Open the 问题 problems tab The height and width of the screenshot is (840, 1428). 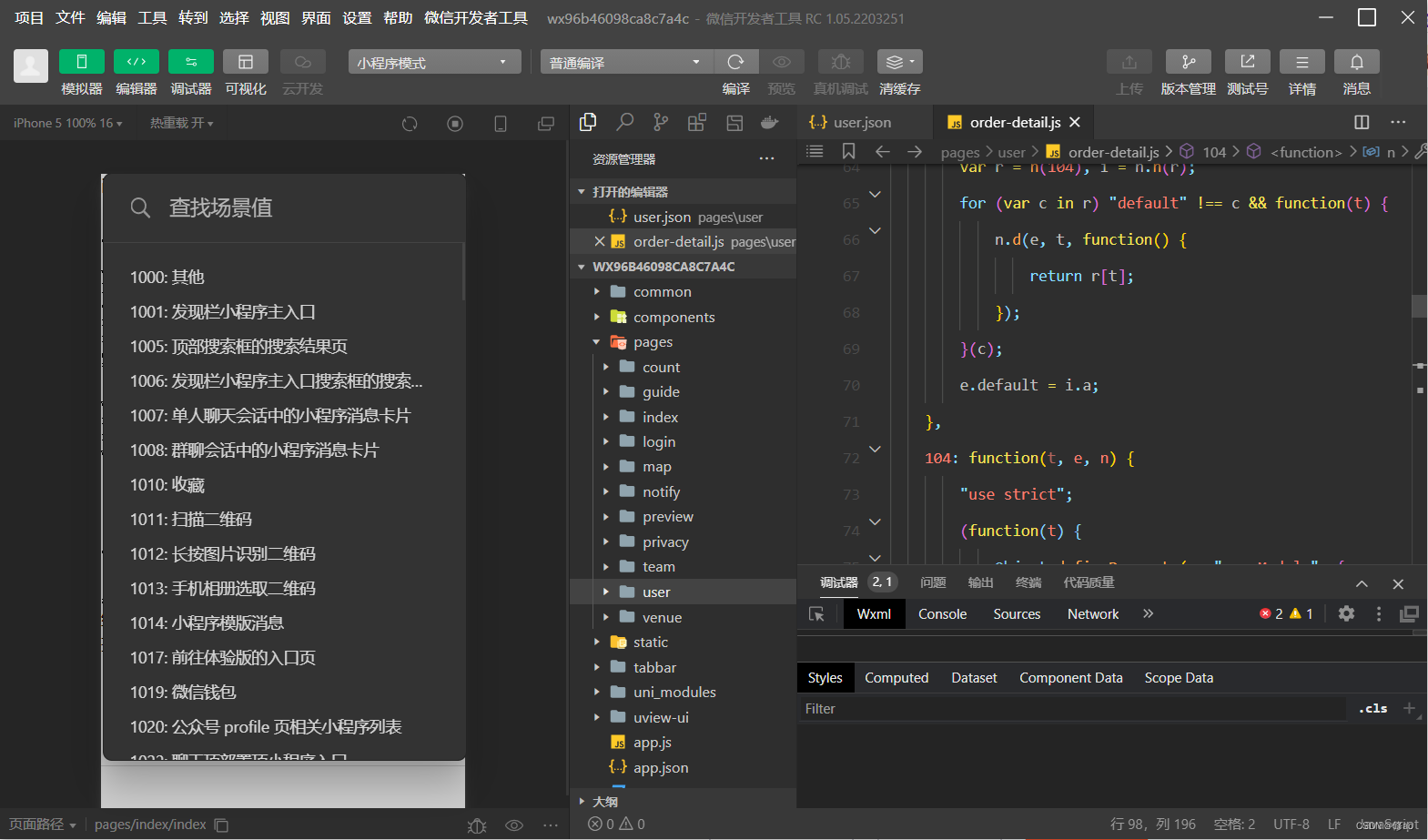(933, 582)
